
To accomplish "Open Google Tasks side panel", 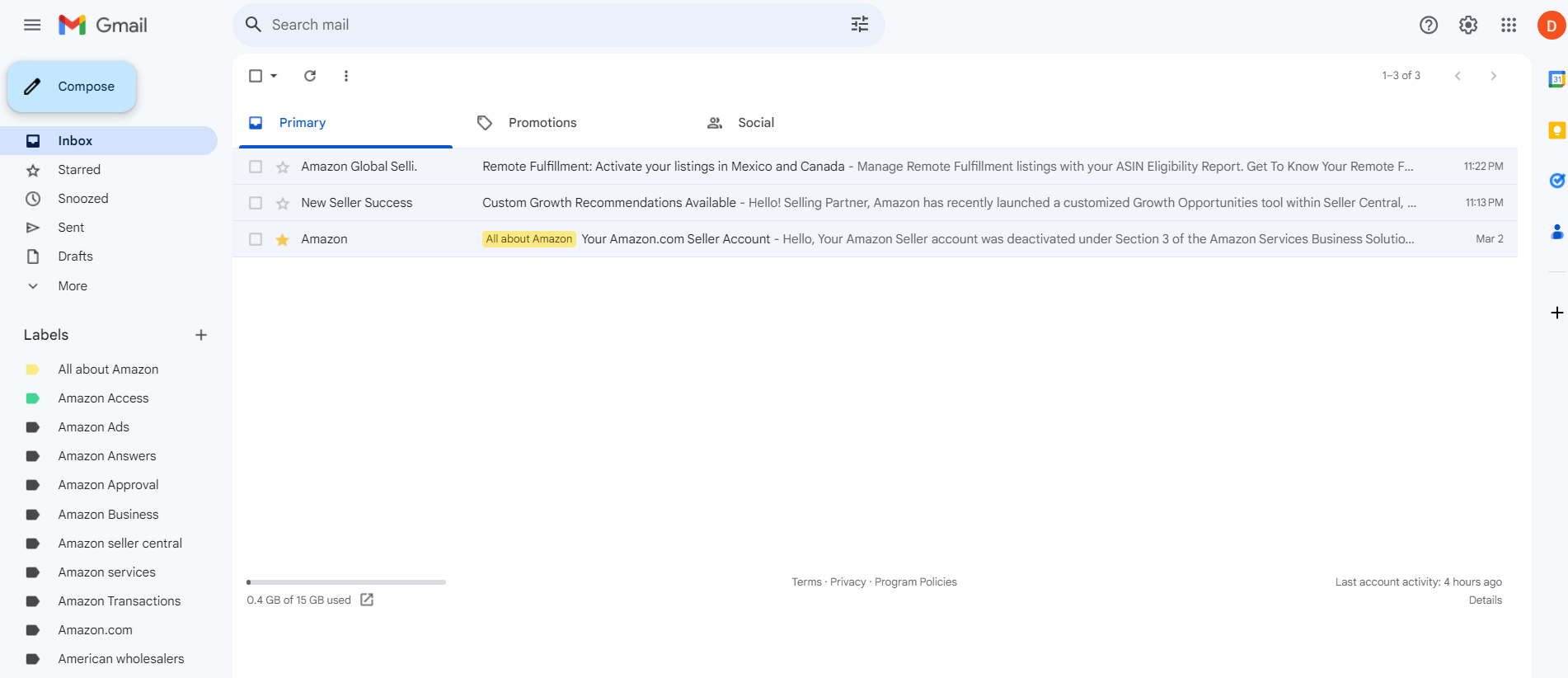I will (x=1556, y=181).
